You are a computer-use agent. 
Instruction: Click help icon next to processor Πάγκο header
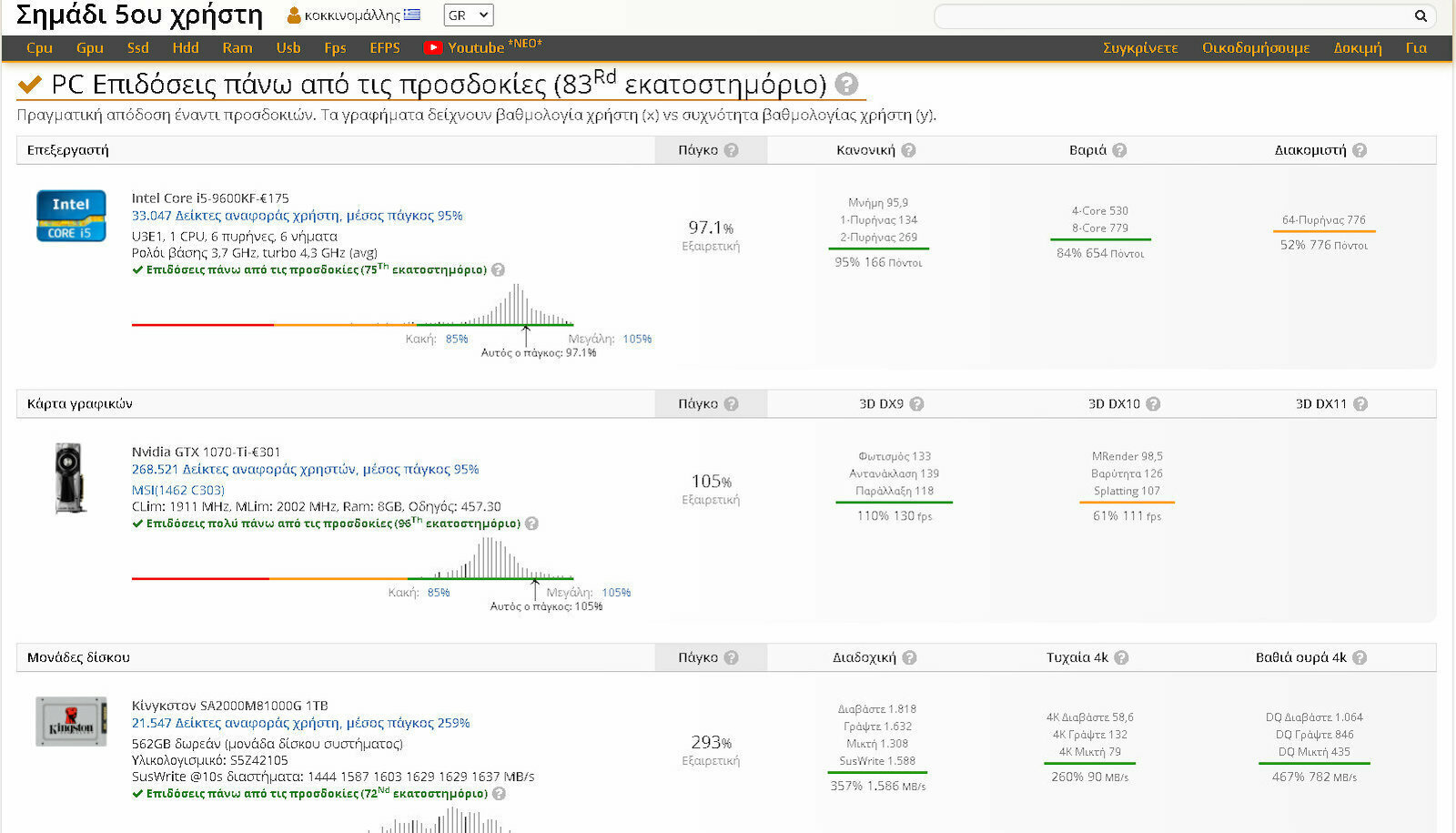point(732,150)
